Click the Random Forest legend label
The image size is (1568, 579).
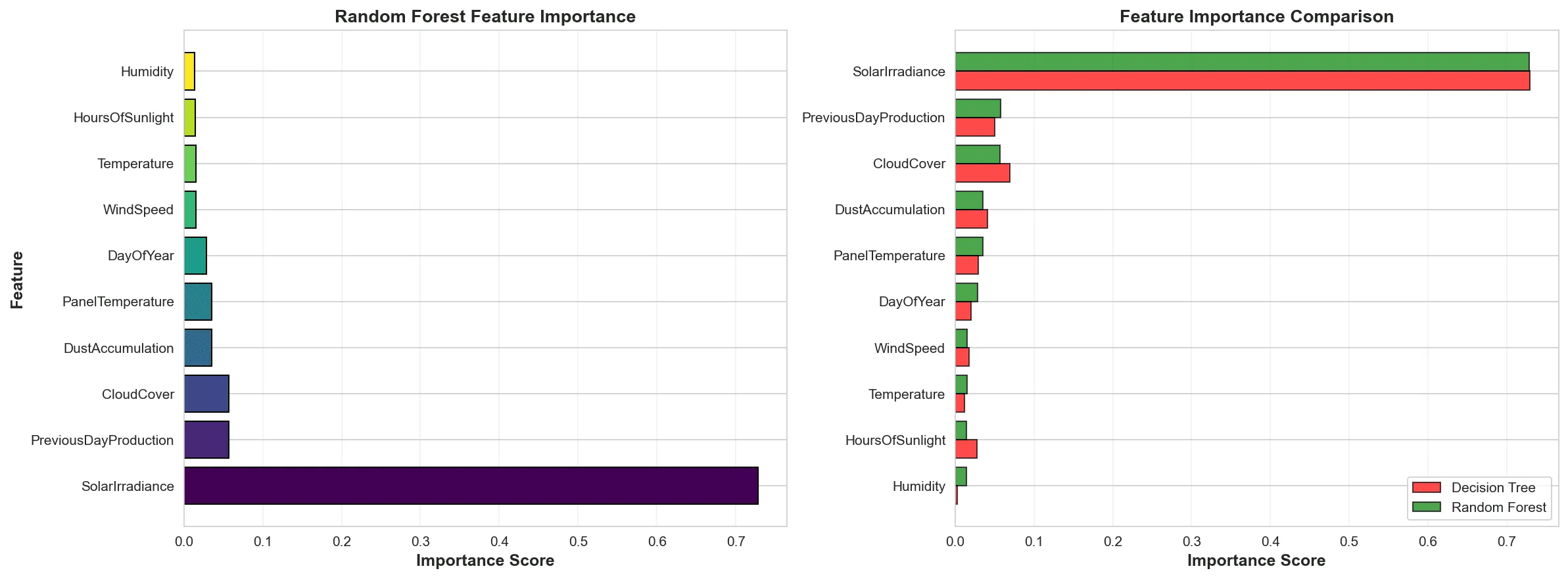1499,507
